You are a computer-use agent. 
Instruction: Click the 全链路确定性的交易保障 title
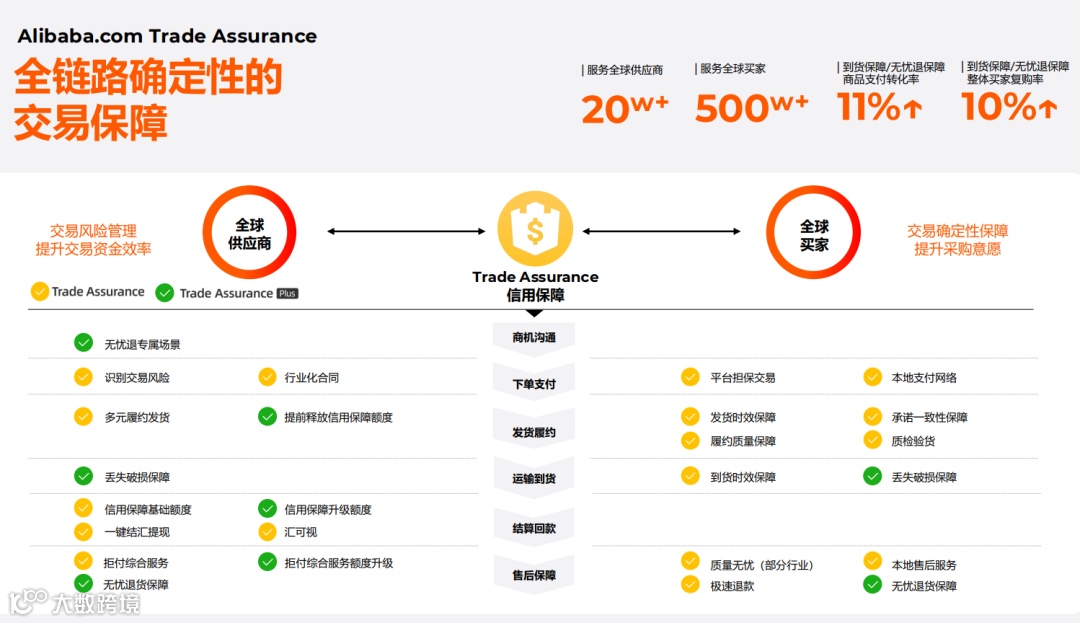coord(148,99)
